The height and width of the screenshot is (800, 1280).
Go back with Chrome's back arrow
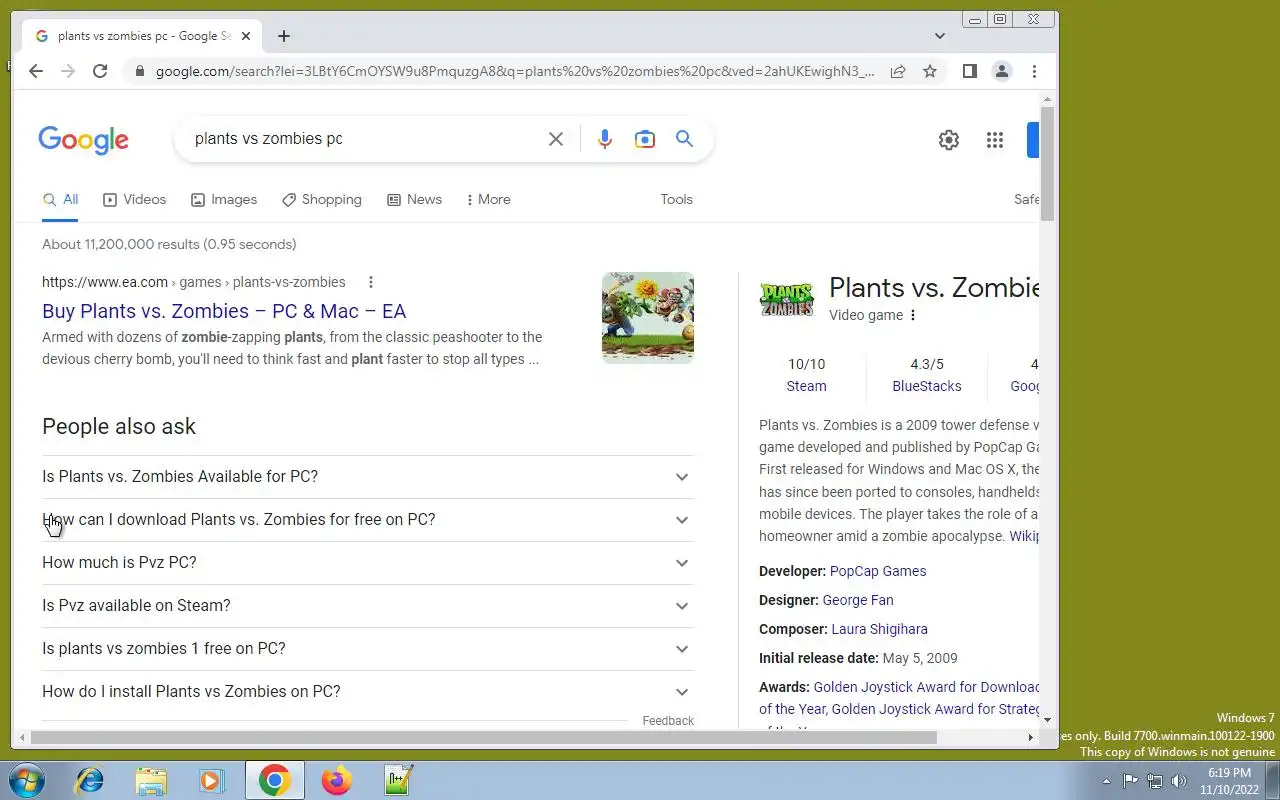point(36,71)
